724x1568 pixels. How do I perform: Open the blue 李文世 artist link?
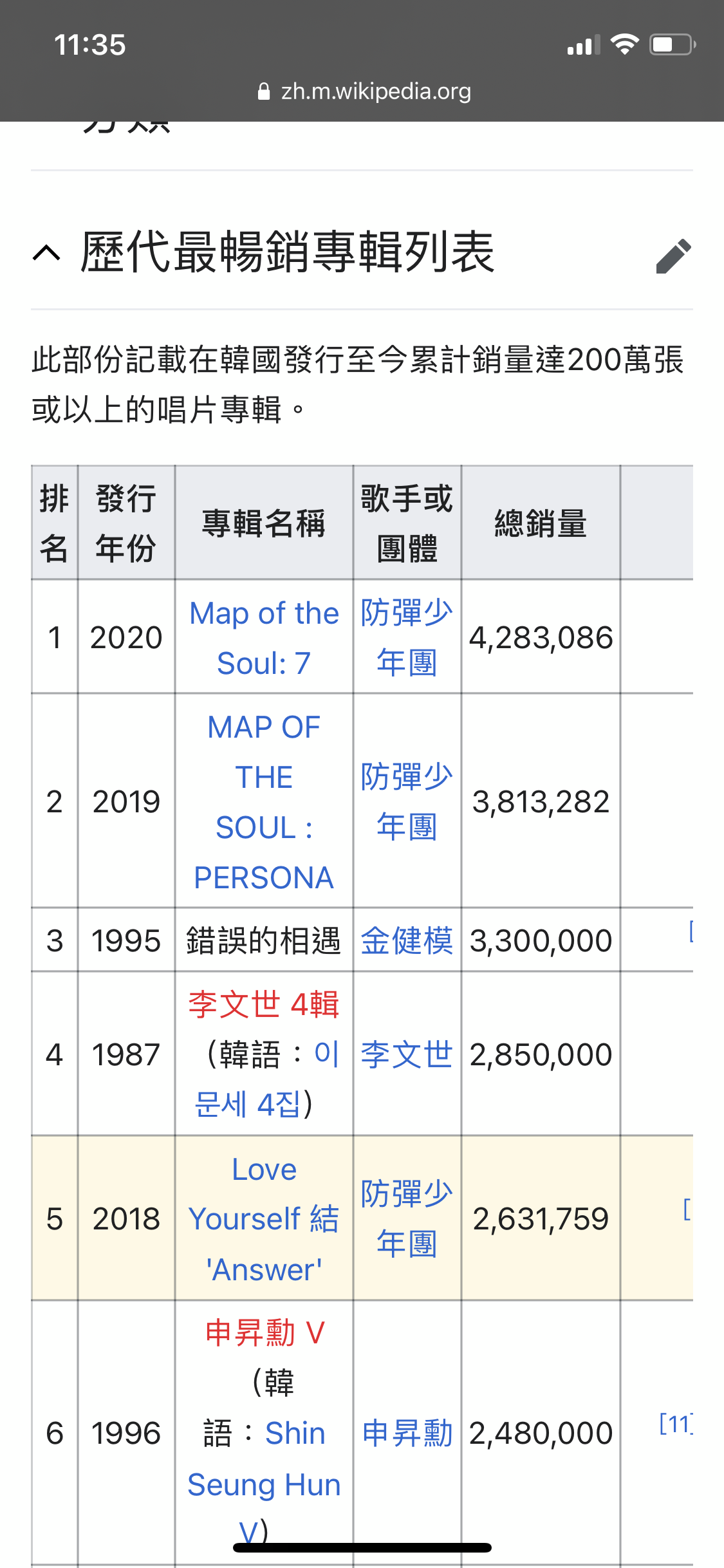coord(407,1054)
